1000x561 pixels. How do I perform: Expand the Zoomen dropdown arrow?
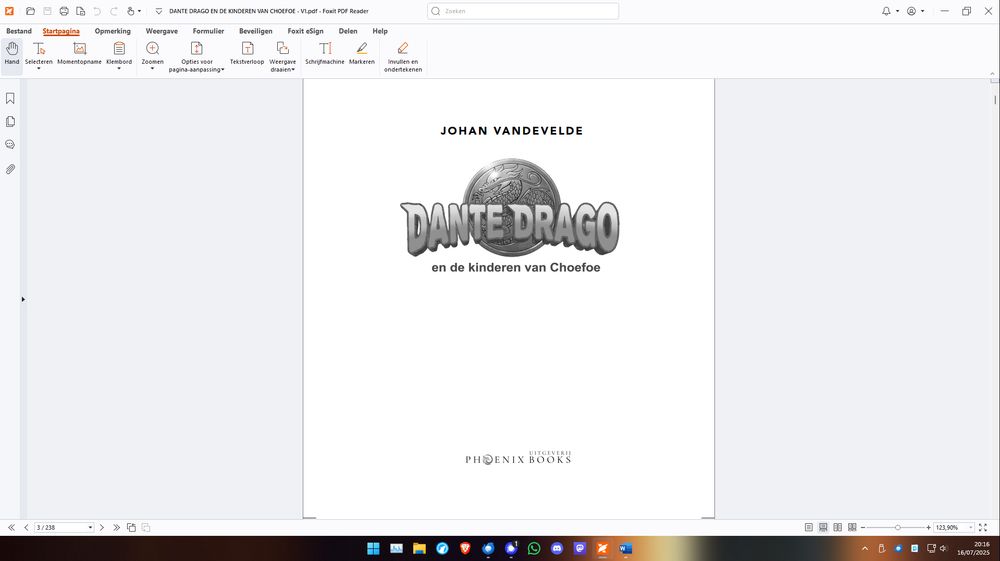(152, 68)
